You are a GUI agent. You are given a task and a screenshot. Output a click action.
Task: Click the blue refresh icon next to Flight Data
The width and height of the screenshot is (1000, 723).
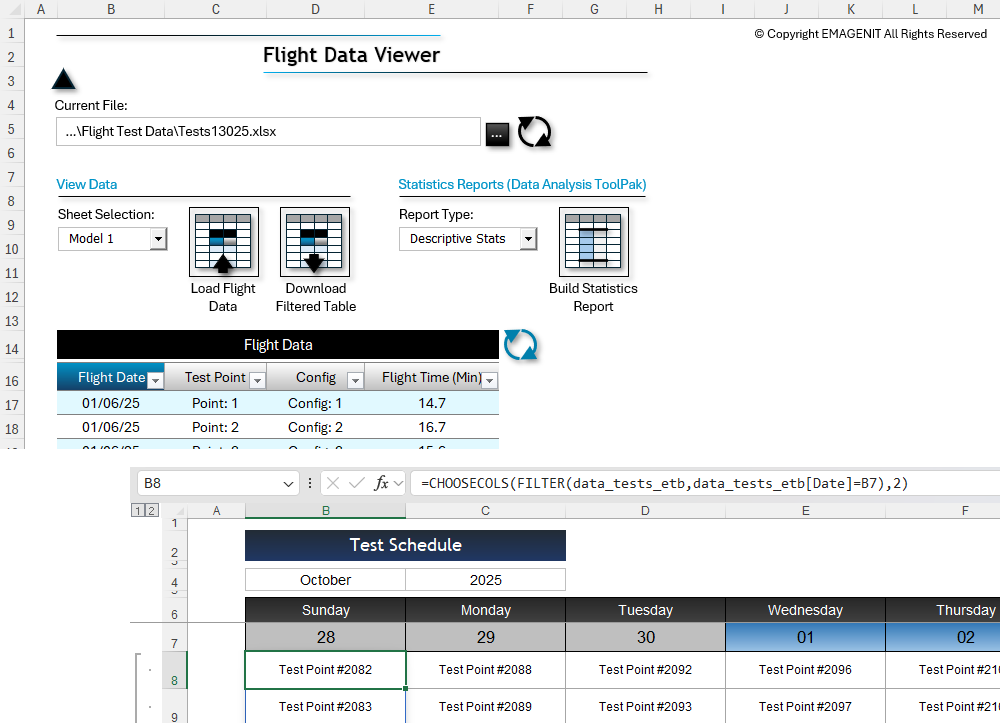tap(520, 344)
